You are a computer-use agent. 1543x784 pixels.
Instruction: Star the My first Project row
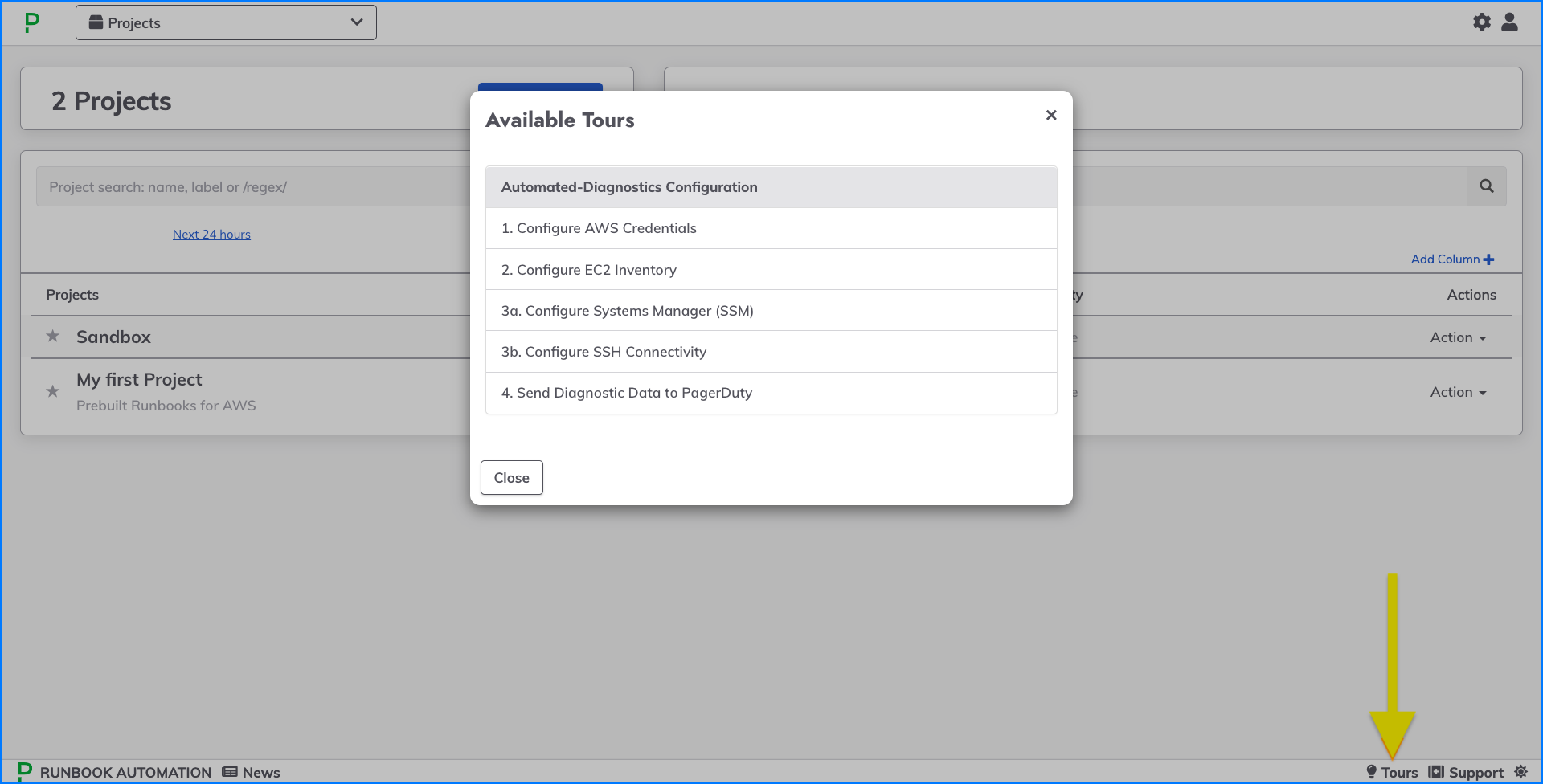(x=53, y=392)
